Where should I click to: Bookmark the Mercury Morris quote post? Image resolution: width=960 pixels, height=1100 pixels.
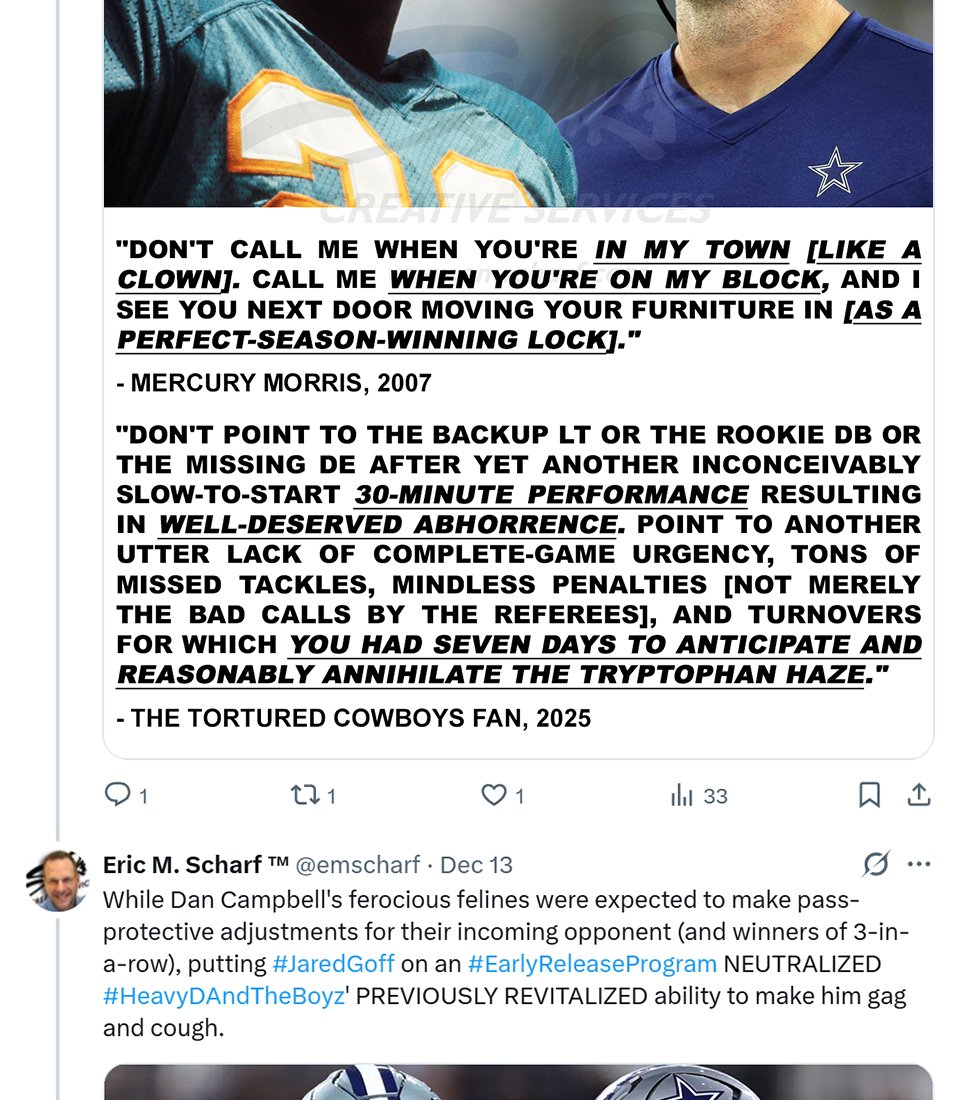[x=869, y=795]
